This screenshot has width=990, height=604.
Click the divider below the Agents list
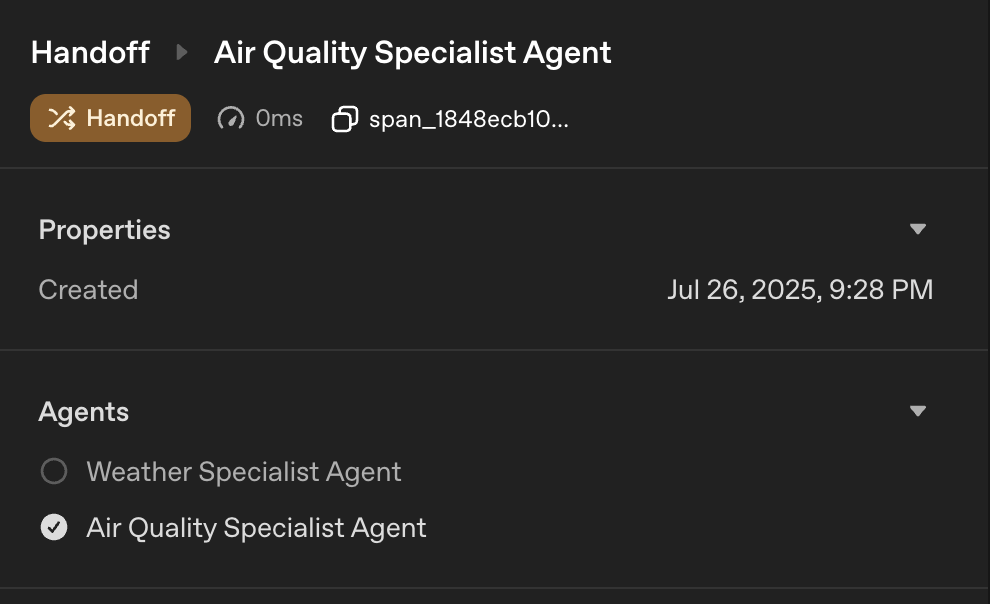click(495, 588)
